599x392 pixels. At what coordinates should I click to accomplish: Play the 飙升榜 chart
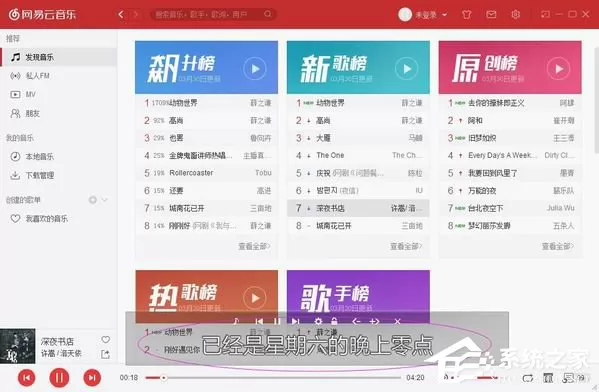254,69
